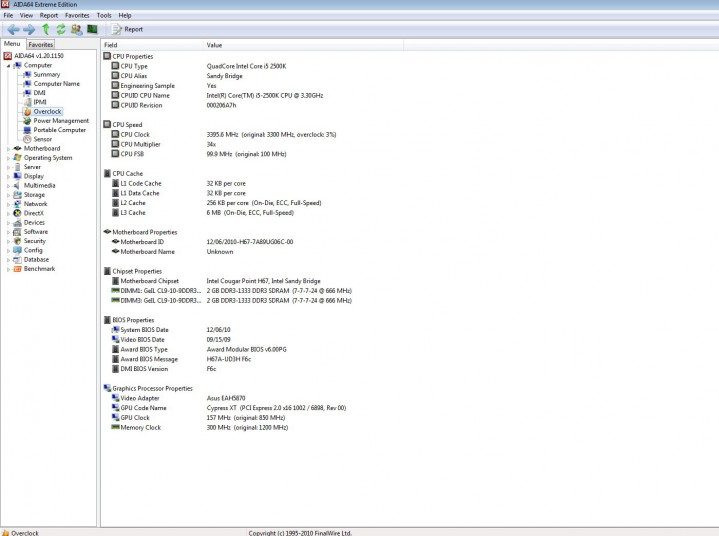Viewport: 719px width, 536px height.
Task: Click the Value column header
Action: [304, 45]
